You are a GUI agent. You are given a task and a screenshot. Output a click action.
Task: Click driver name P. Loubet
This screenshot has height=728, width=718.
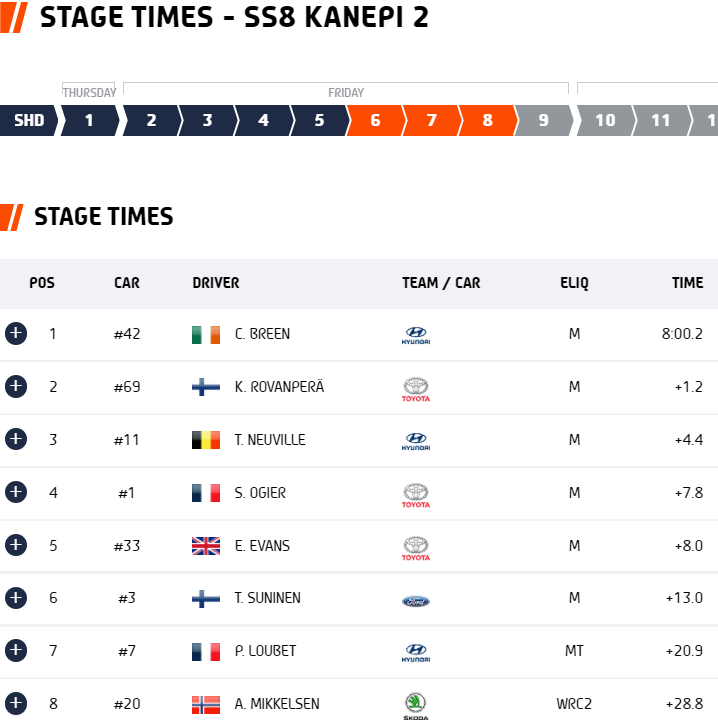tap(265, 651)
